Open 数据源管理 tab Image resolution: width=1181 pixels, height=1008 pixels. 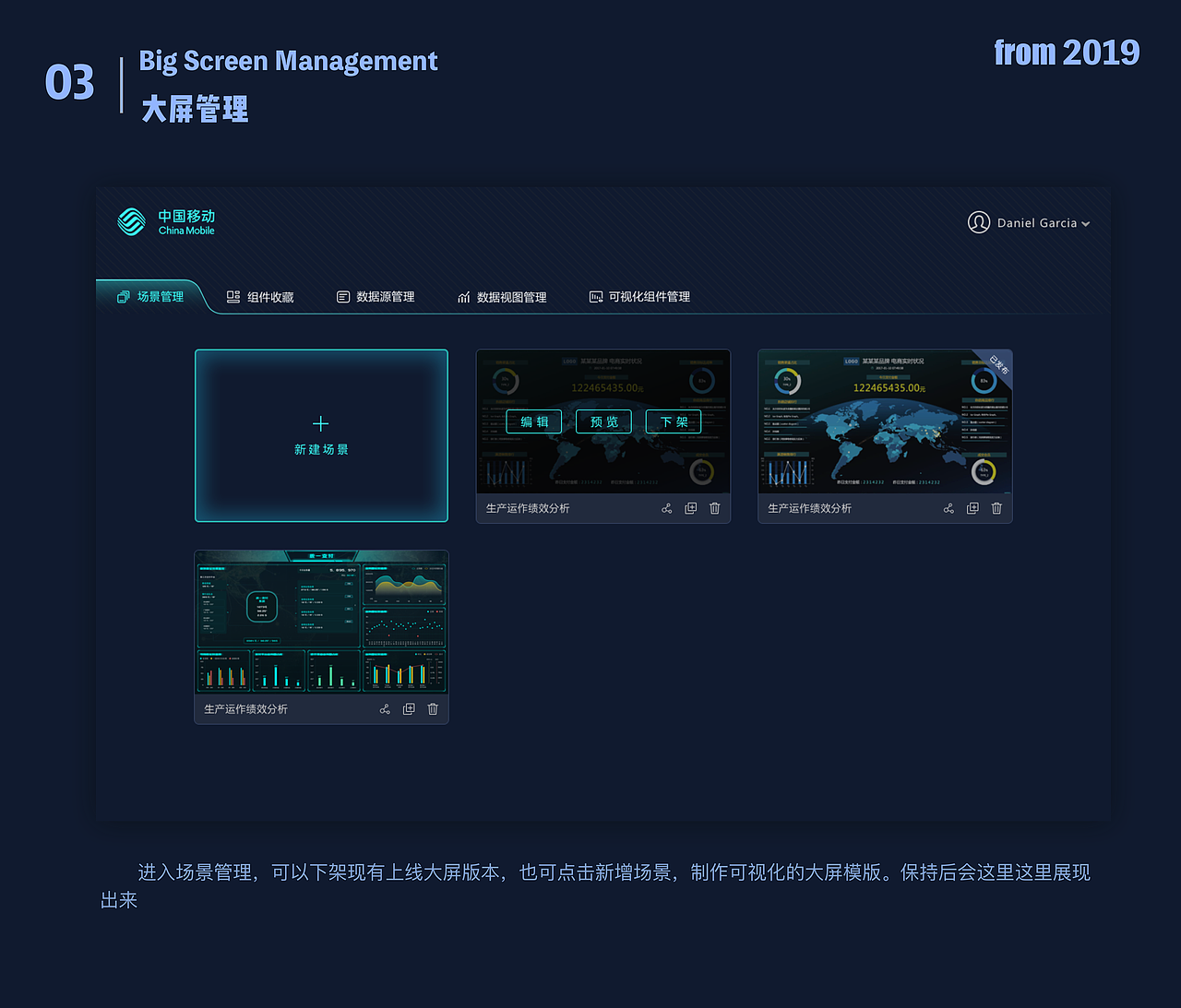click(x=376, y=297)
